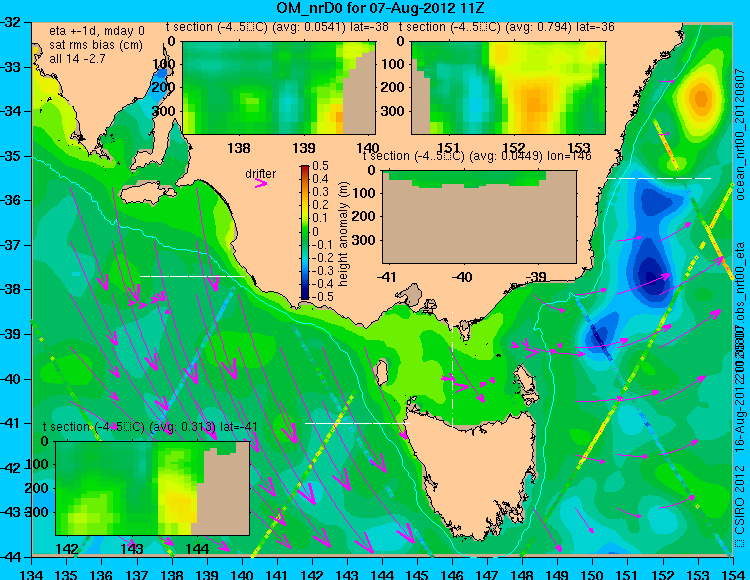Click the vertical 16-Aug-2012 date text

pos(740,415)
